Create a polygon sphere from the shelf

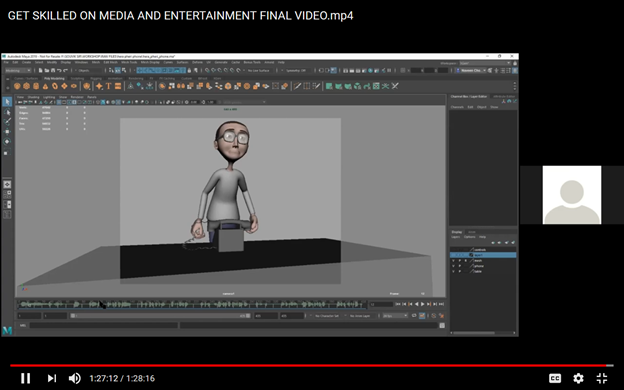coord(17,86)
